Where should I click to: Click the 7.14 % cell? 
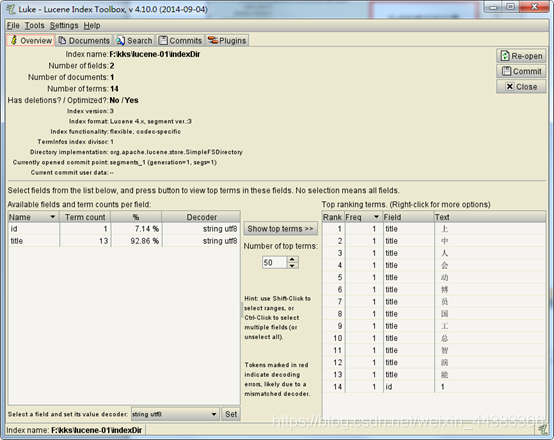click(136, 229)
